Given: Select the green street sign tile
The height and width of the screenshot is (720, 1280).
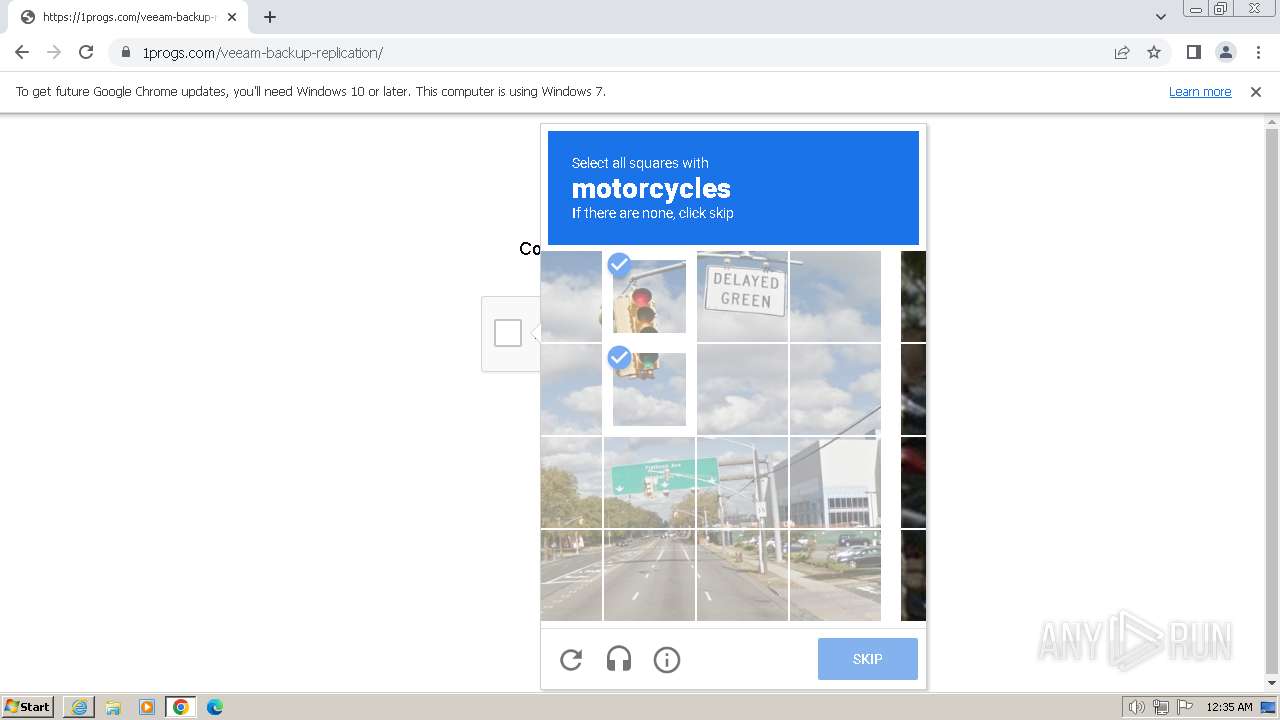Looking at the screenshot, I should (x=649, y=482).
